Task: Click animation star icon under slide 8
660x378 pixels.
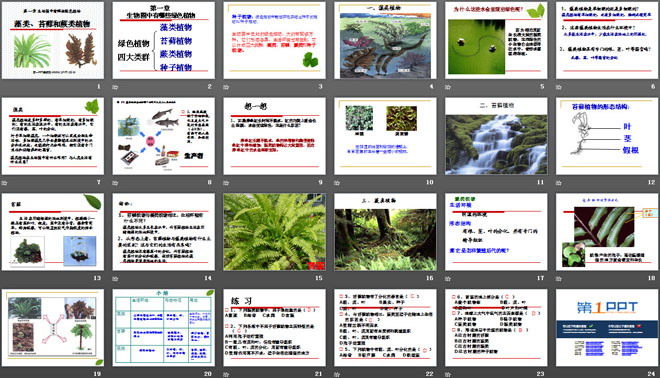Action: click(115, 183)
